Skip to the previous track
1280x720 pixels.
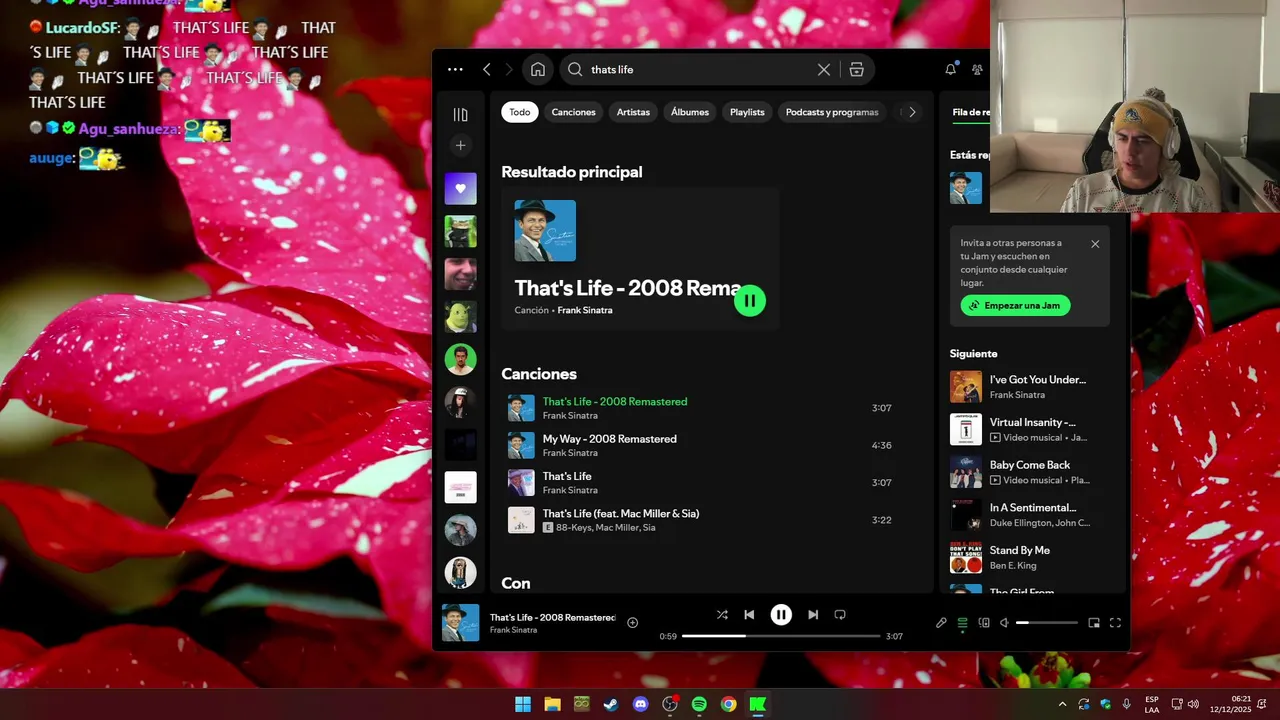pos(749,615)
